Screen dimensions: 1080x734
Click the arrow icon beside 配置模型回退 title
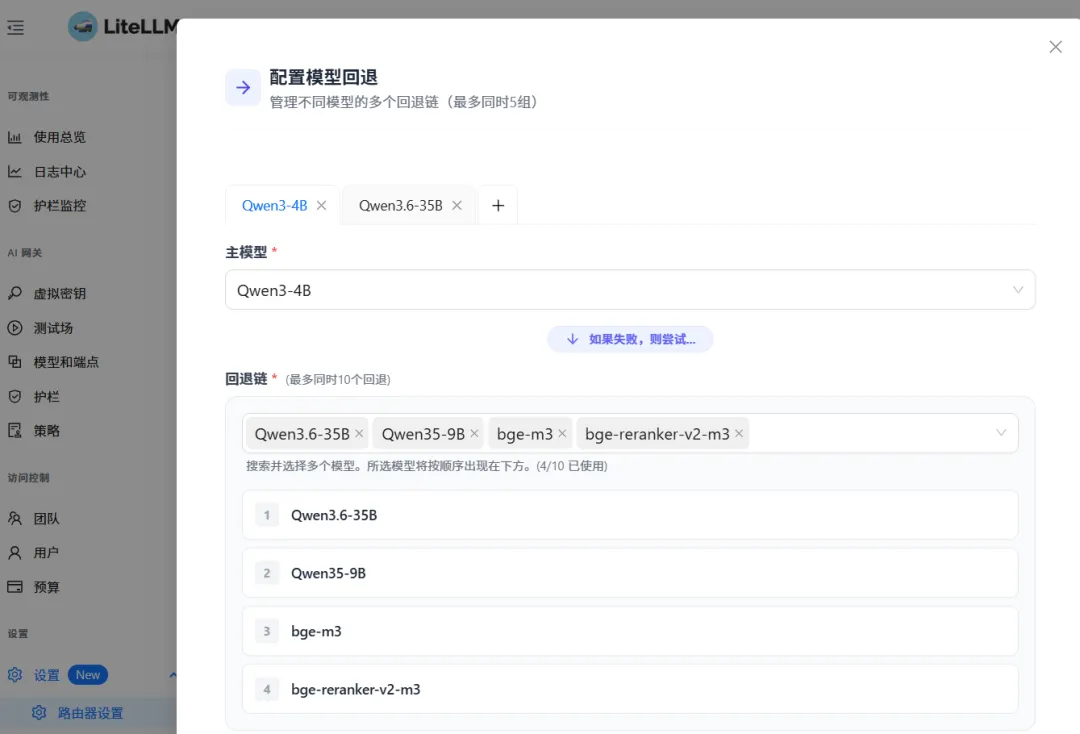click(x=243, y=87)
